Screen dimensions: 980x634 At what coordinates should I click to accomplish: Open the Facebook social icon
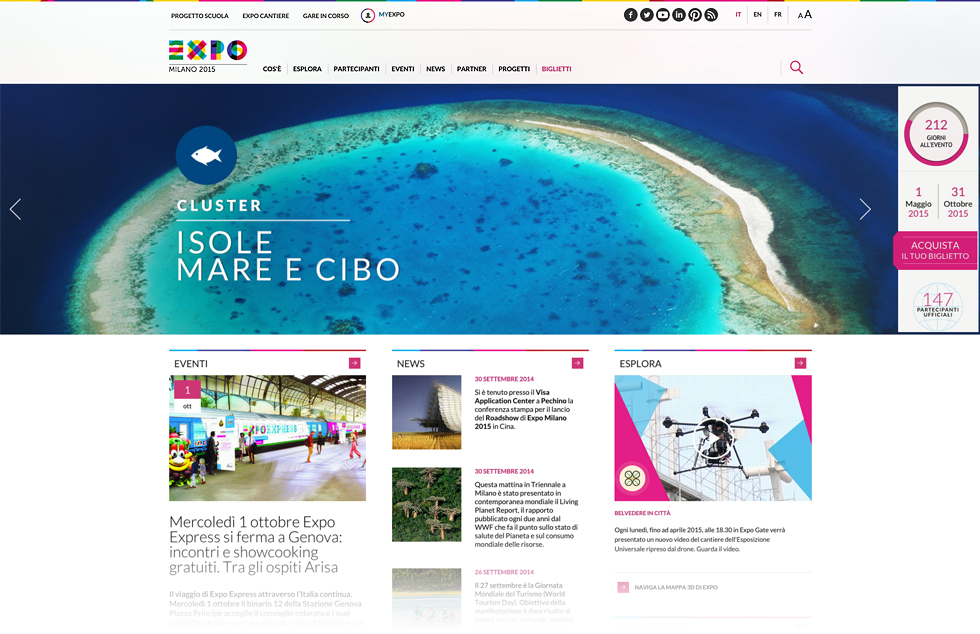[x=631, y=15]
